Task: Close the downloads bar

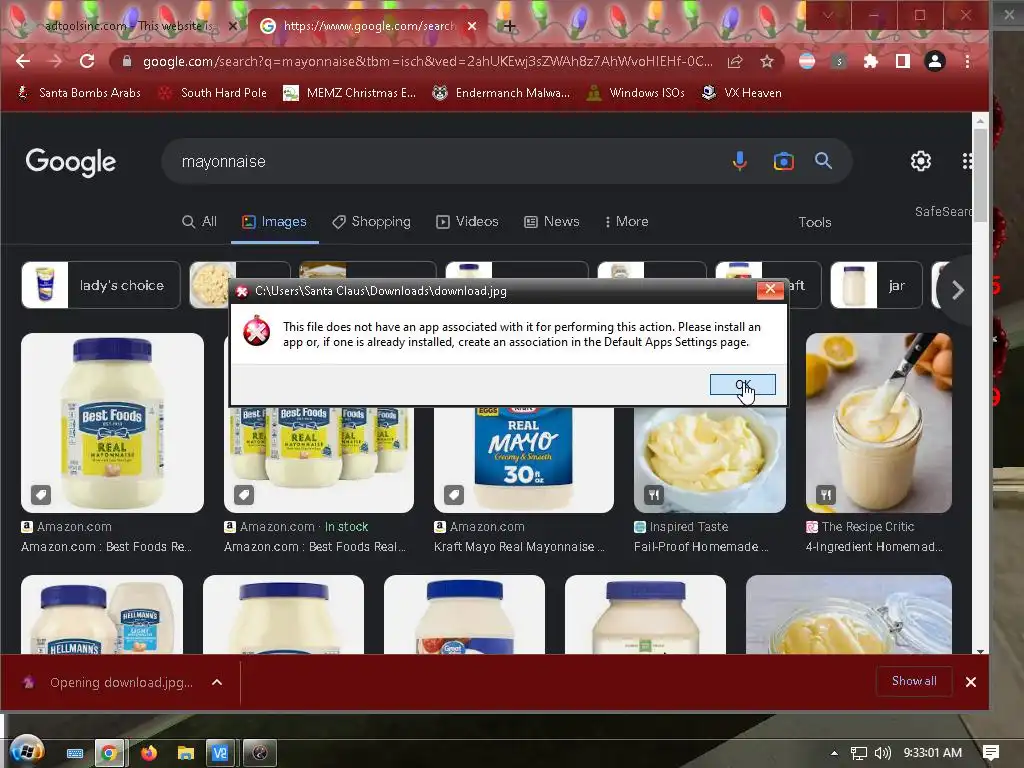Action: point(970,682)
